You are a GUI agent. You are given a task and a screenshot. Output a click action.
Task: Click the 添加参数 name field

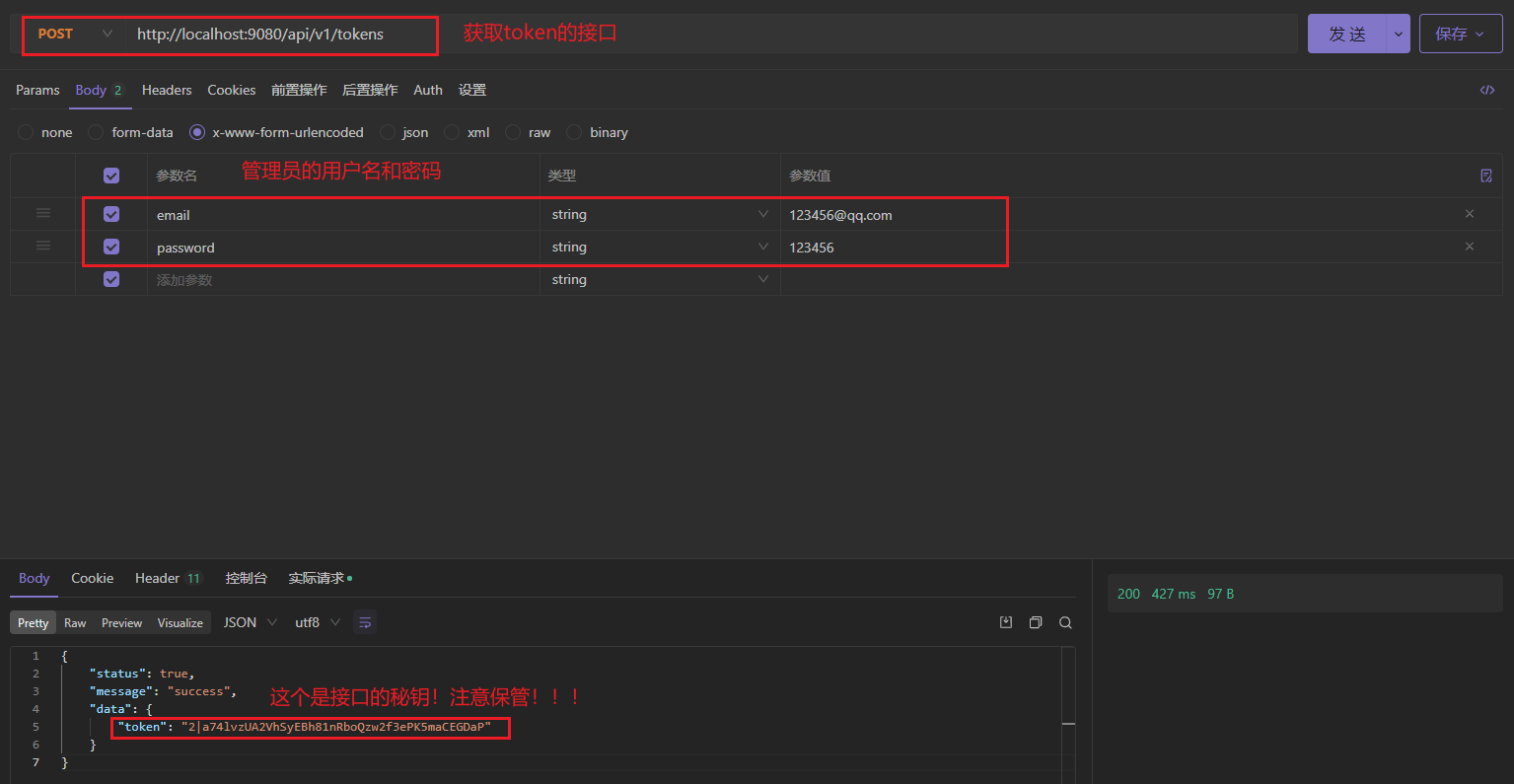(x=343, y=279)
